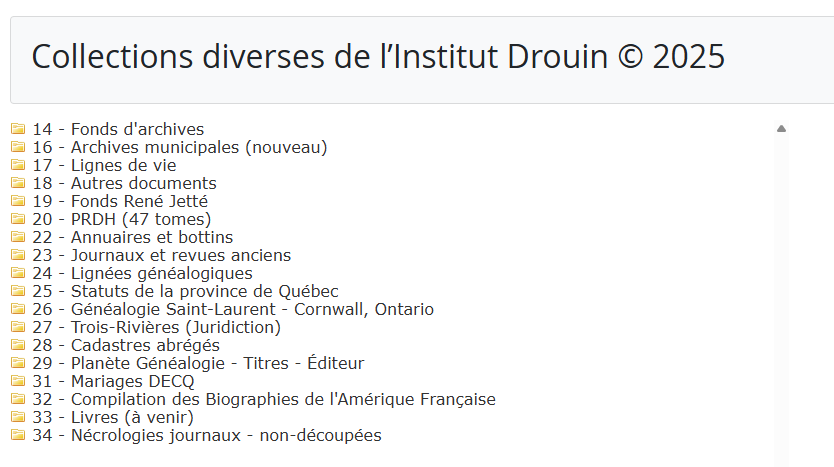Open Généalogie Saint-Laurent - Cornwall, Ontario
Screen dimensions: 834x467
click(x=233, y=309)
